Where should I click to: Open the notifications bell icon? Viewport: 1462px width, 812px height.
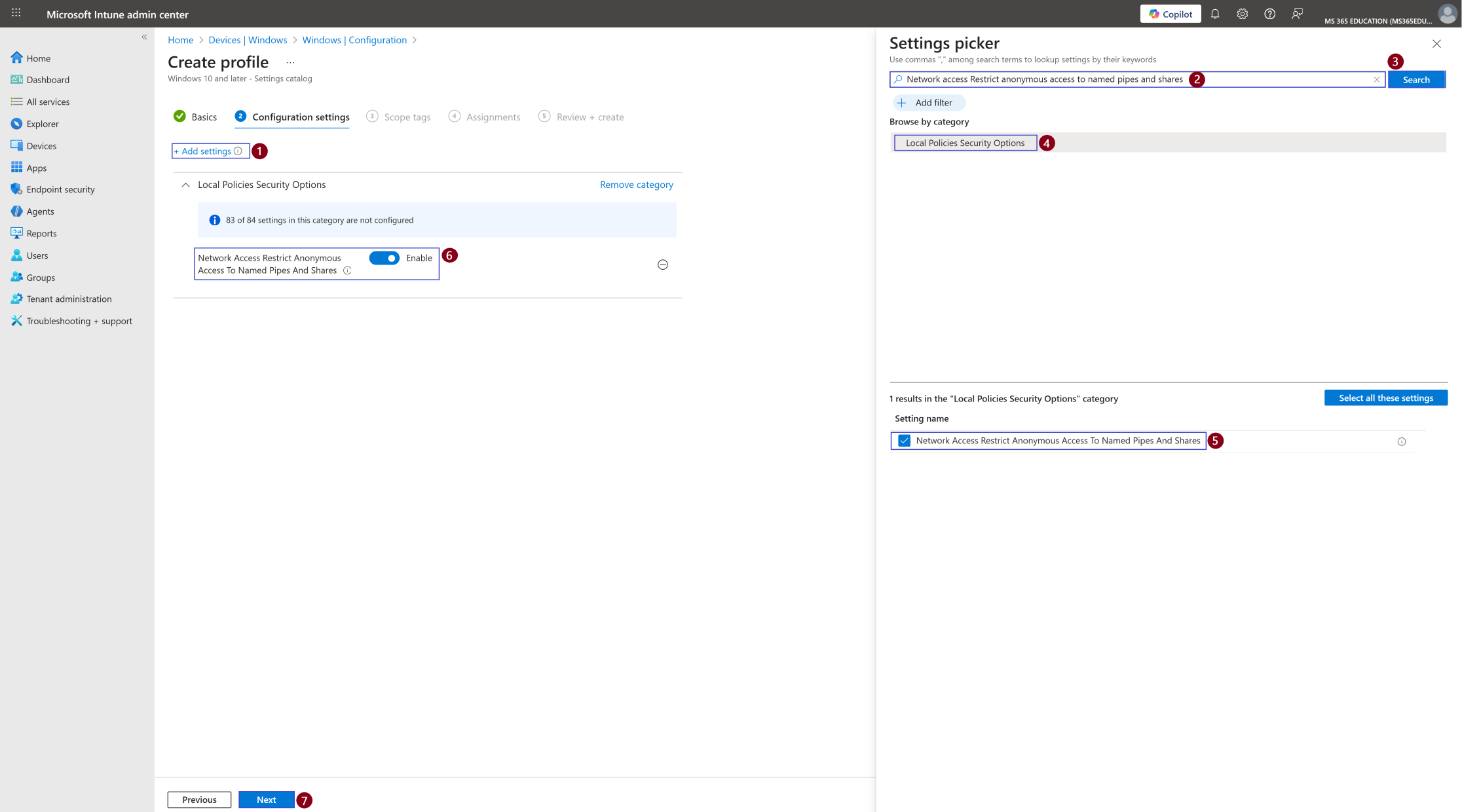[x=1215, y=14]
